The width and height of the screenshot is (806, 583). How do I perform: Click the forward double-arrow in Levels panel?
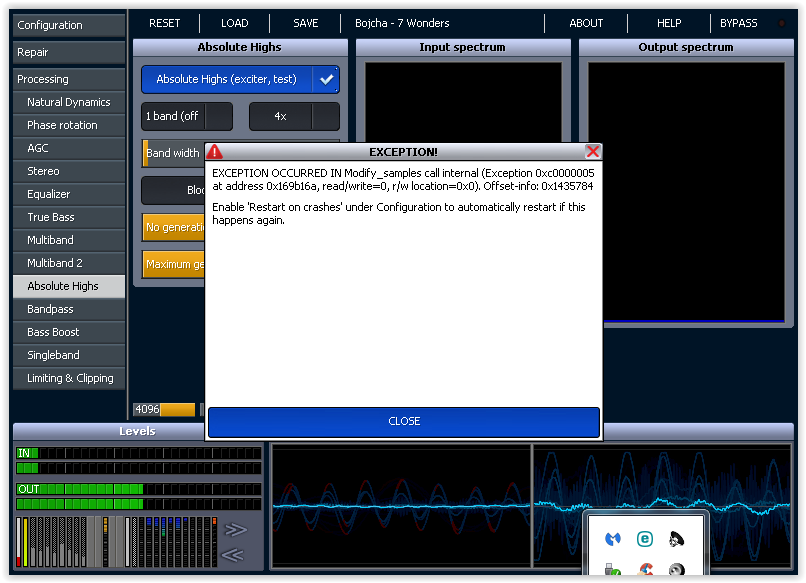click(235, 530)
